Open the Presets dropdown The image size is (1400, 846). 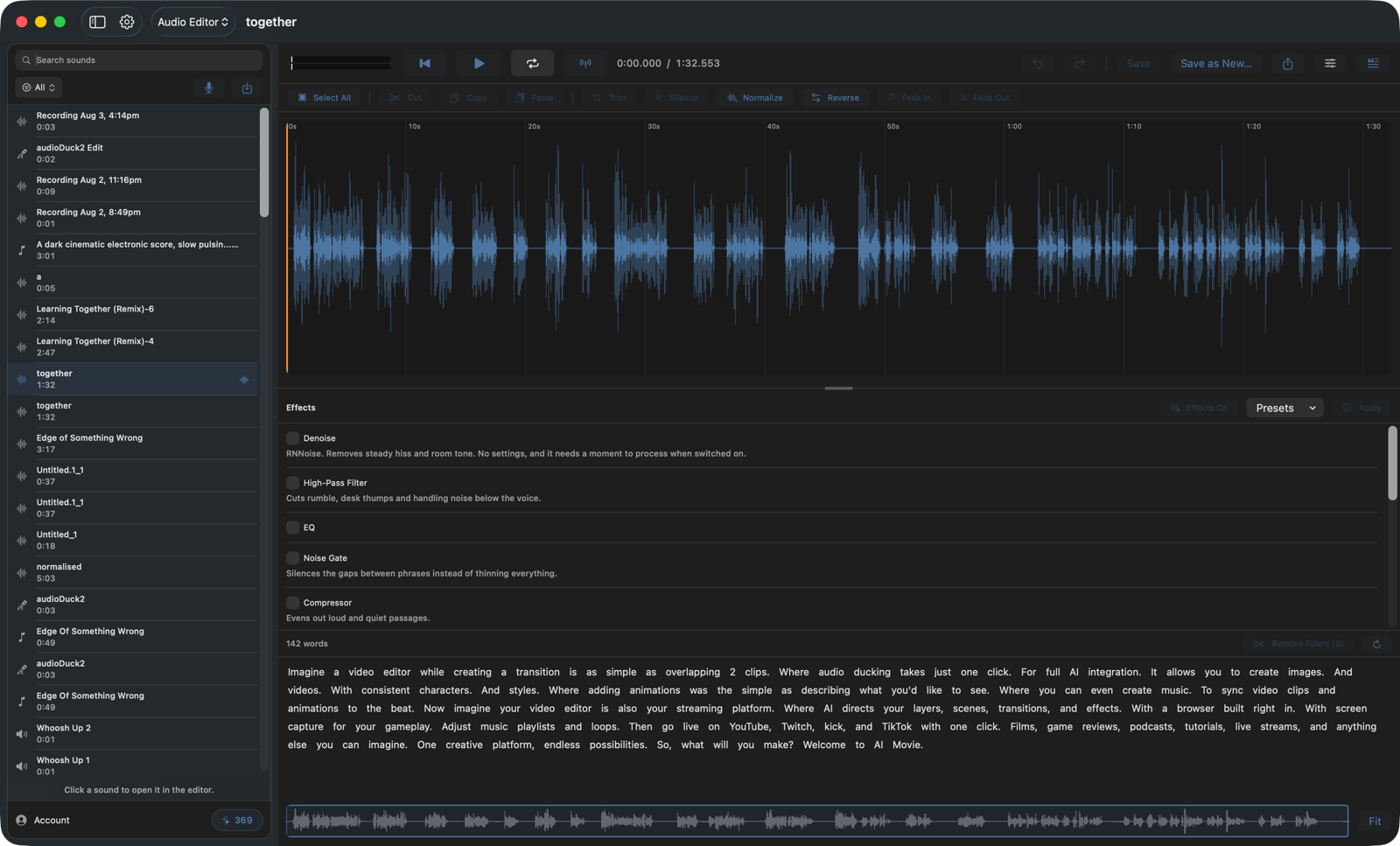[x=1284, y=408]
